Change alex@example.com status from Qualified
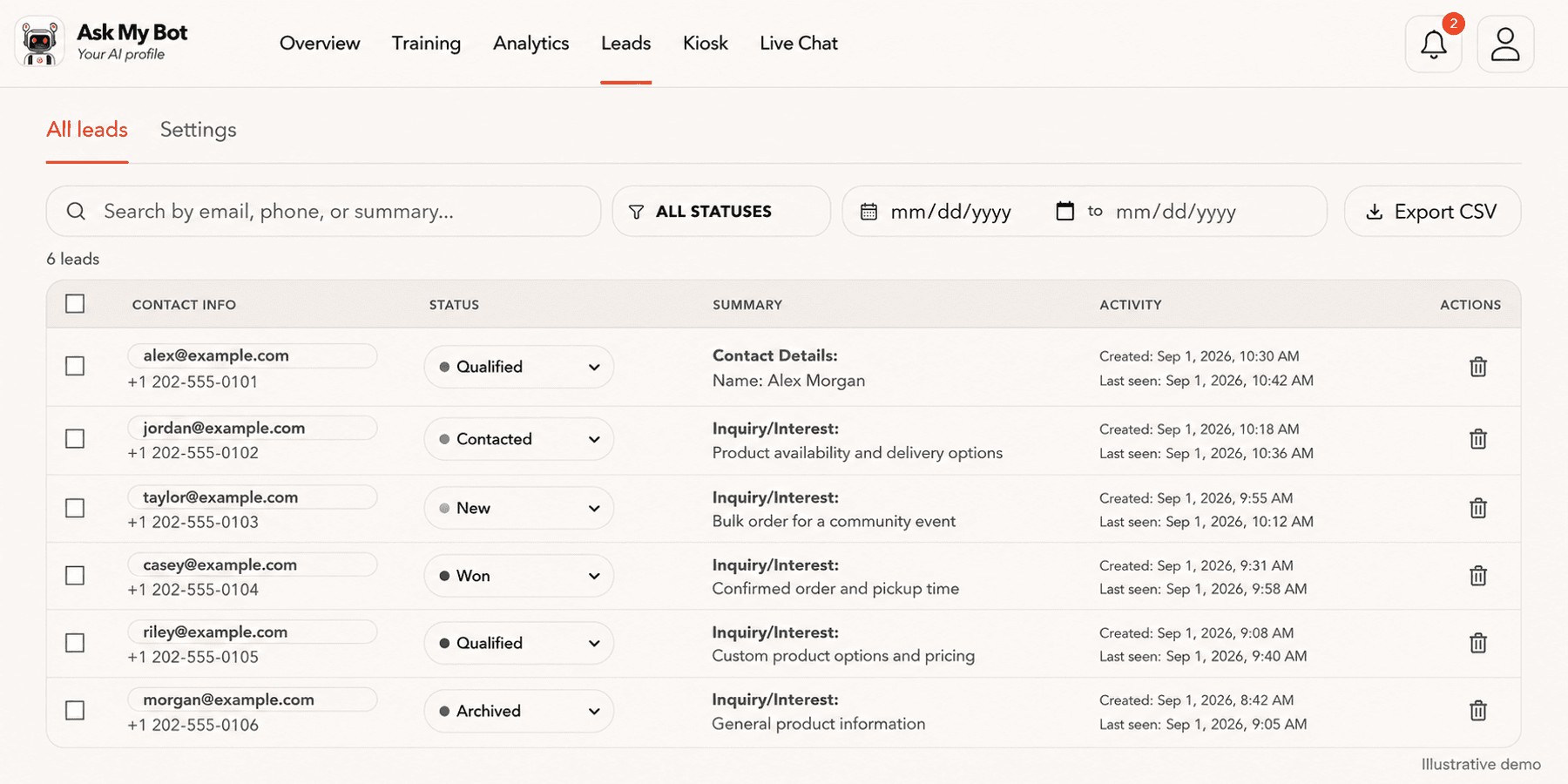The image size is (1568, 784). pyautogui.click(x=519, y=367)
